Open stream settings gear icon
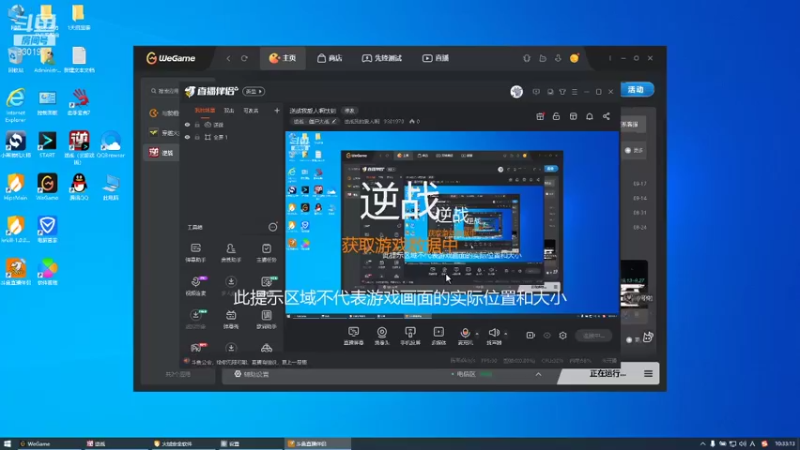800x450 pixels. point(563,335)
